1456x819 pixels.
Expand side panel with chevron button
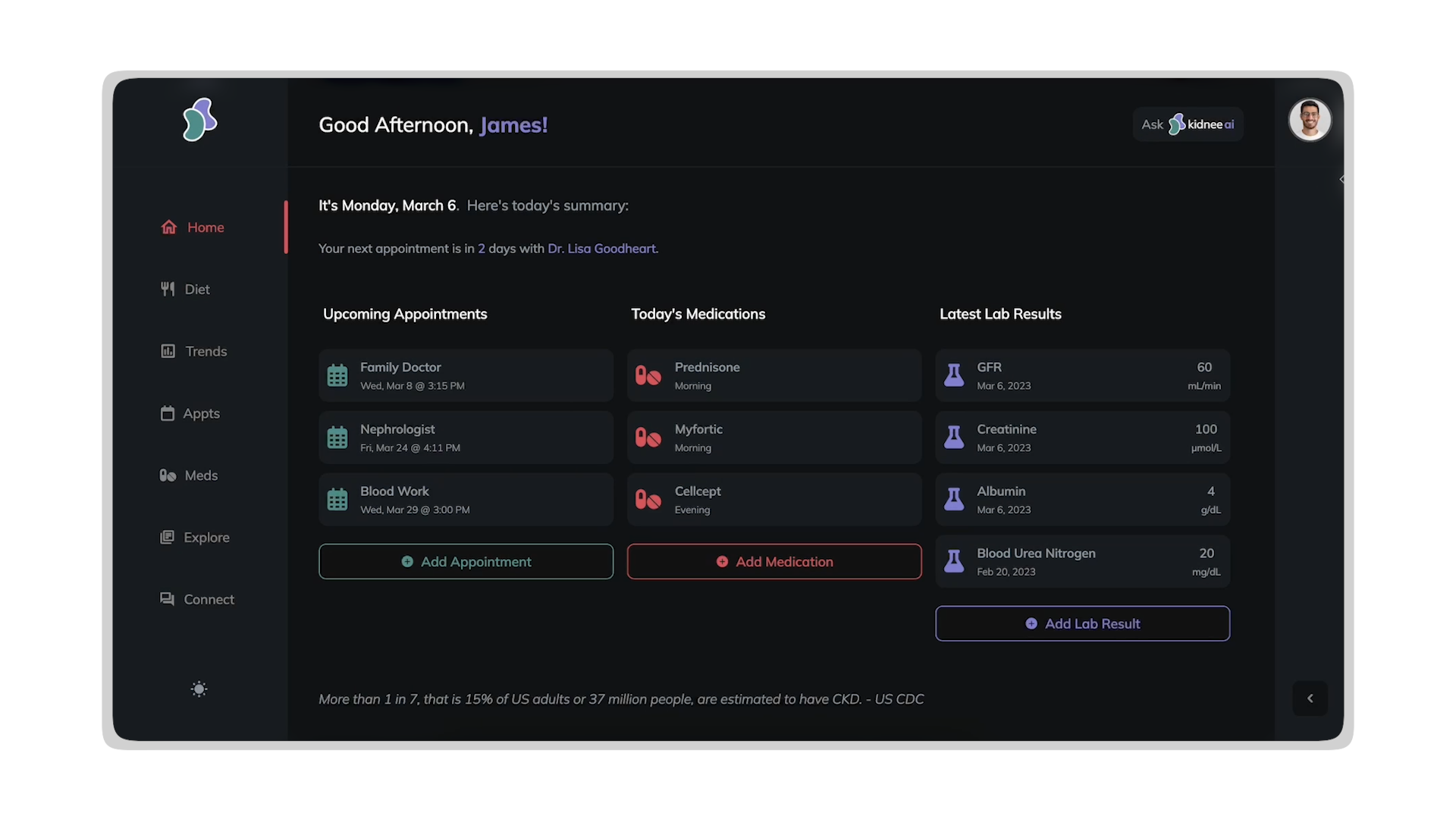[x=1310, y=698]
